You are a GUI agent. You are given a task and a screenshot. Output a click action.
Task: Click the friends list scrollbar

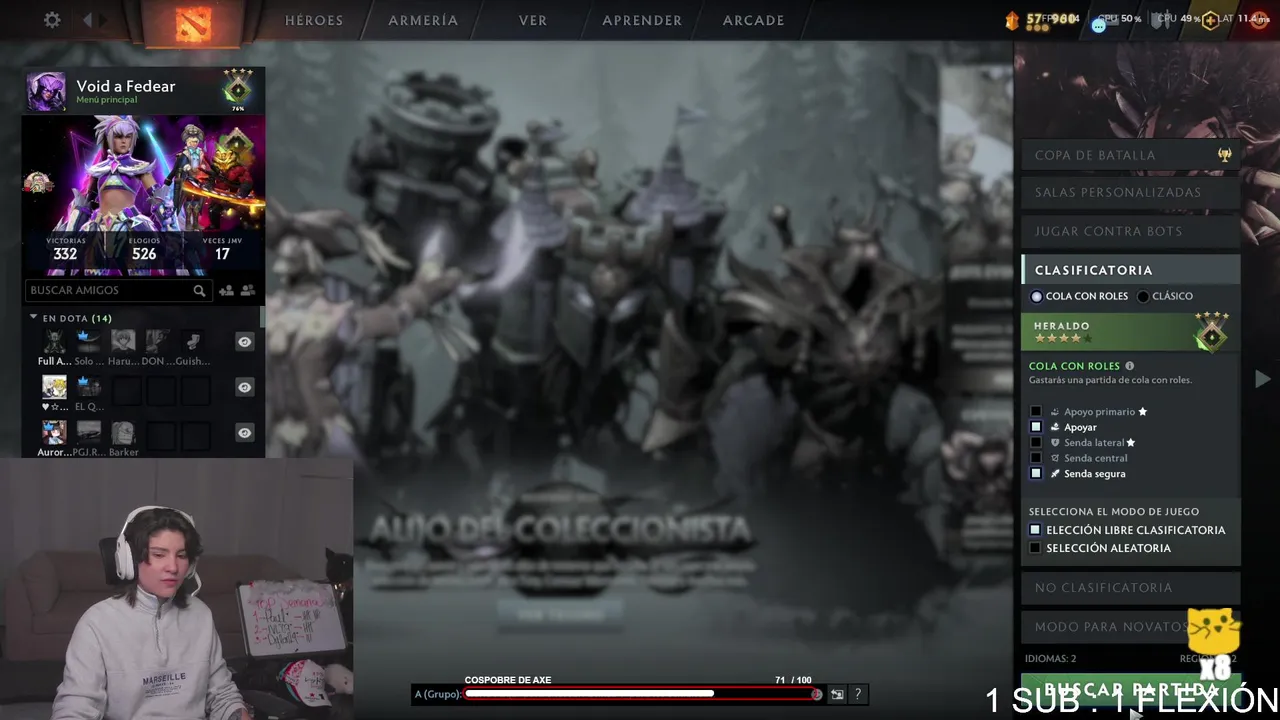[x=263, y=318]
